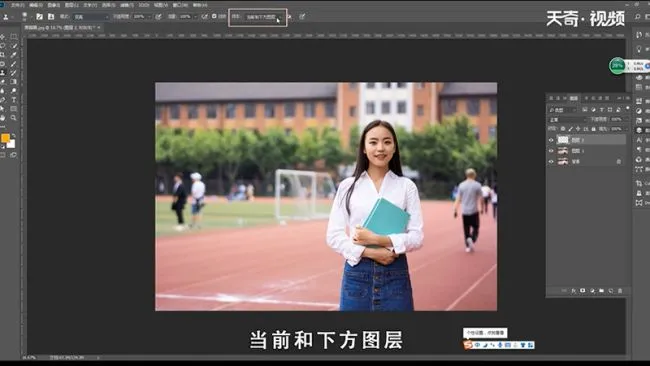Open the flow slider arrow in options bar
This screenshot has width=650, height=366.
click(195, 17)
